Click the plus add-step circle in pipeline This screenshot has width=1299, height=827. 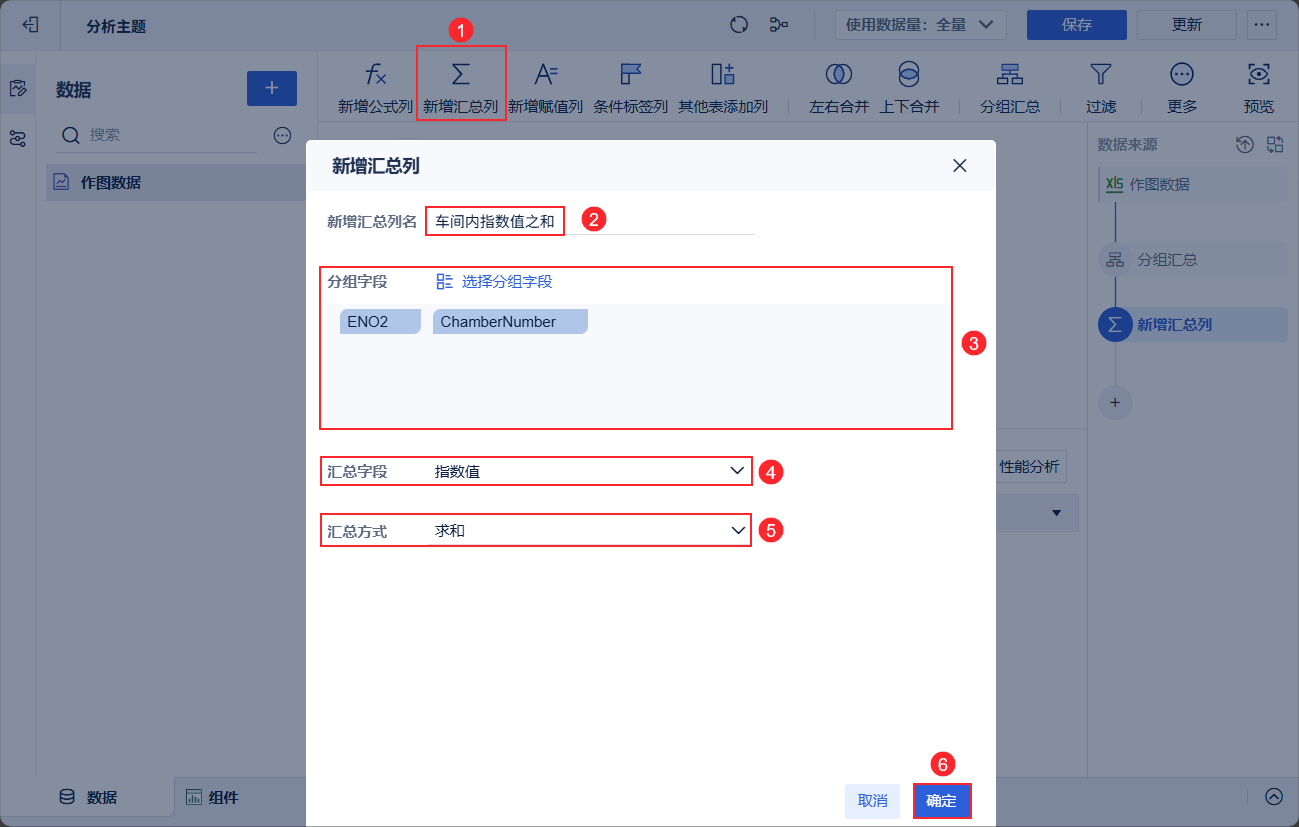(1115, 403)
